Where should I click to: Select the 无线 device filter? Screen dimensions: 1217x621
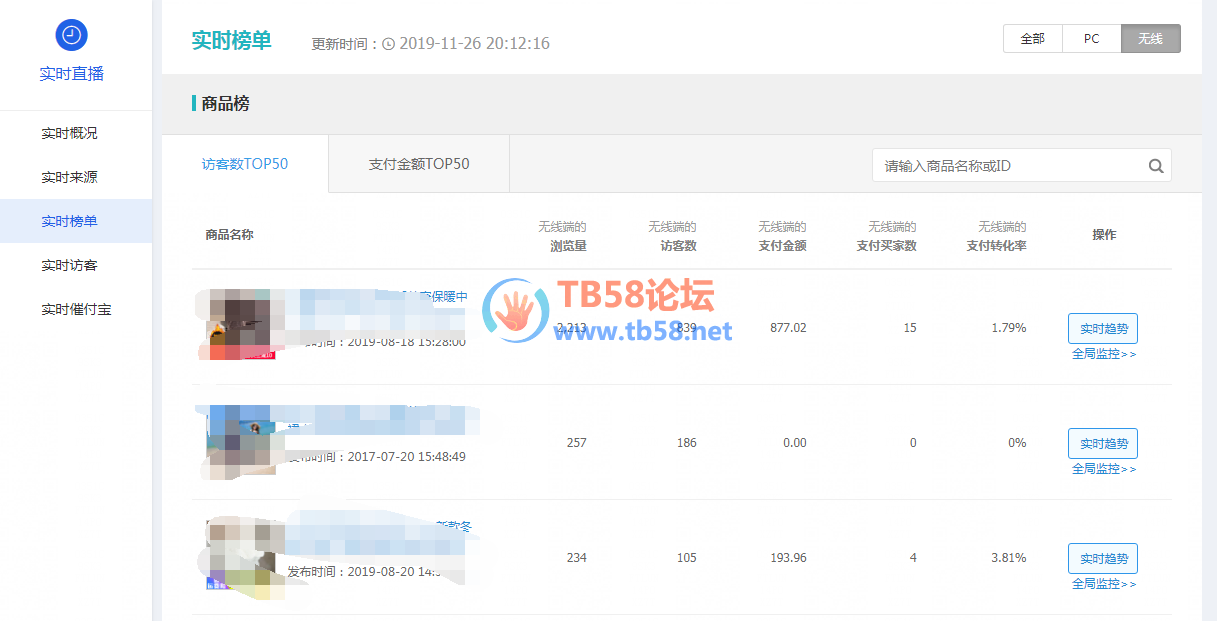(1150, 39)
